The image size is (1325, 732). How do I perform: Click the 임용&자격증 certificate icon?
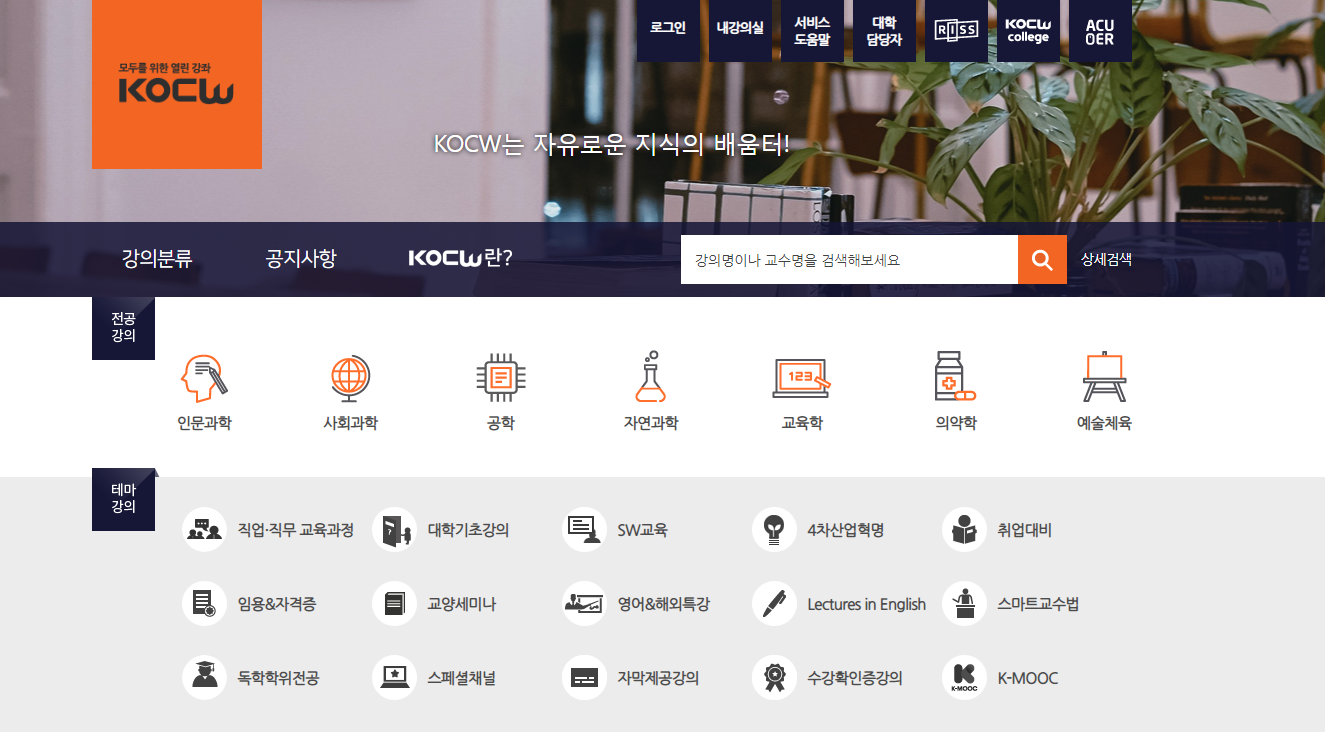[x=204, y=604]
